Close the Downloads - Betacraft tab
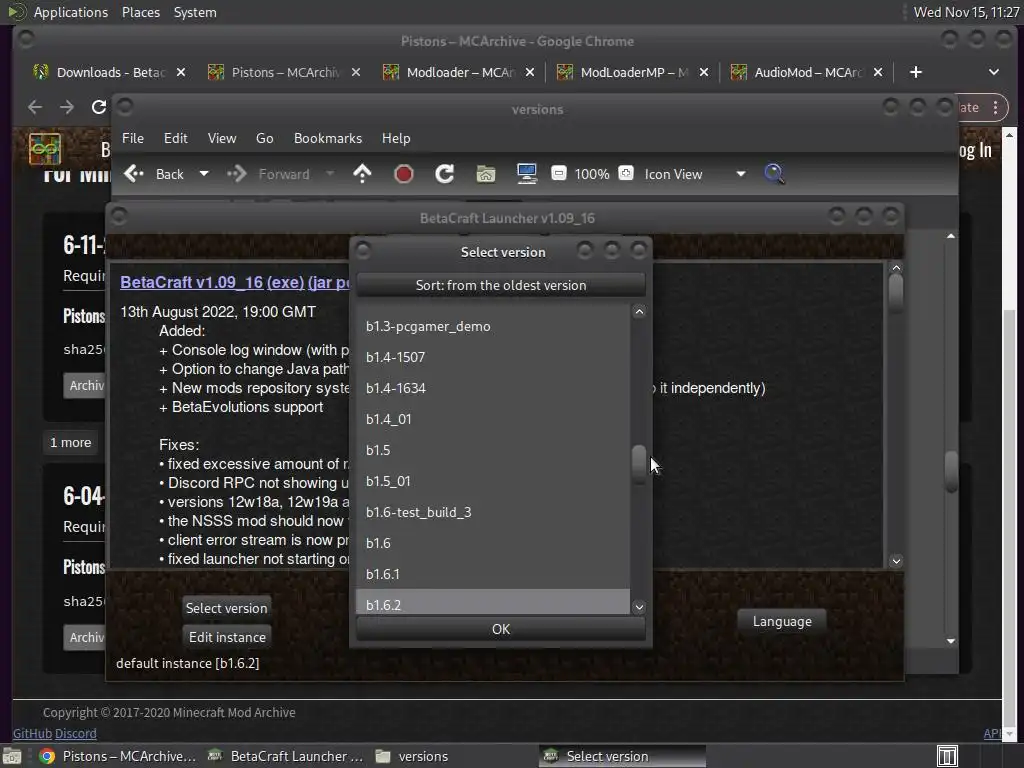The image size is (1024, 768). pyautogui.click(x=181, y=72)
